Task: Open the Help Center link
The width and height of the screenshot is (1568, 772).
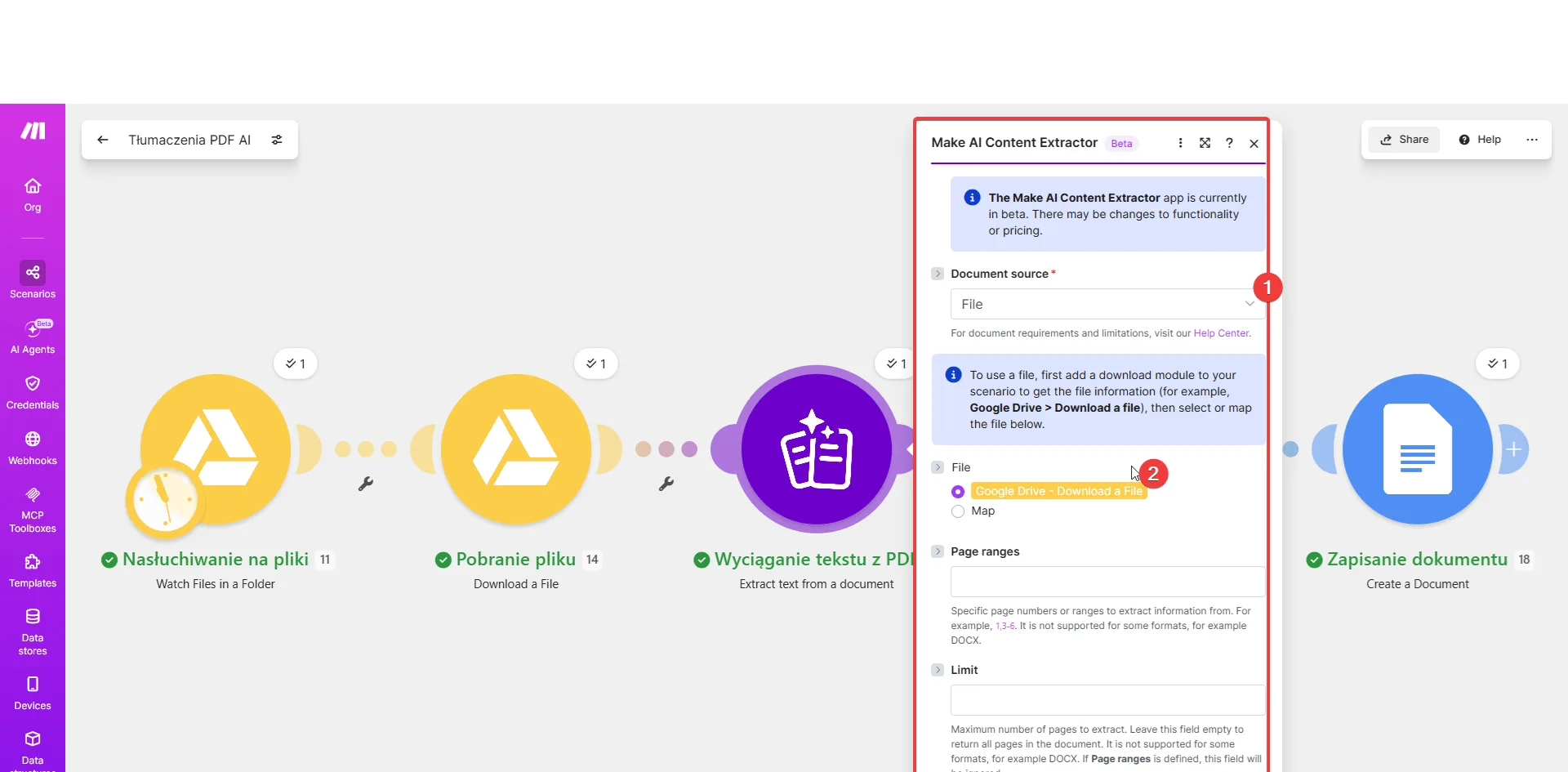Action: pyautogui.click(x=1221, y=333)
